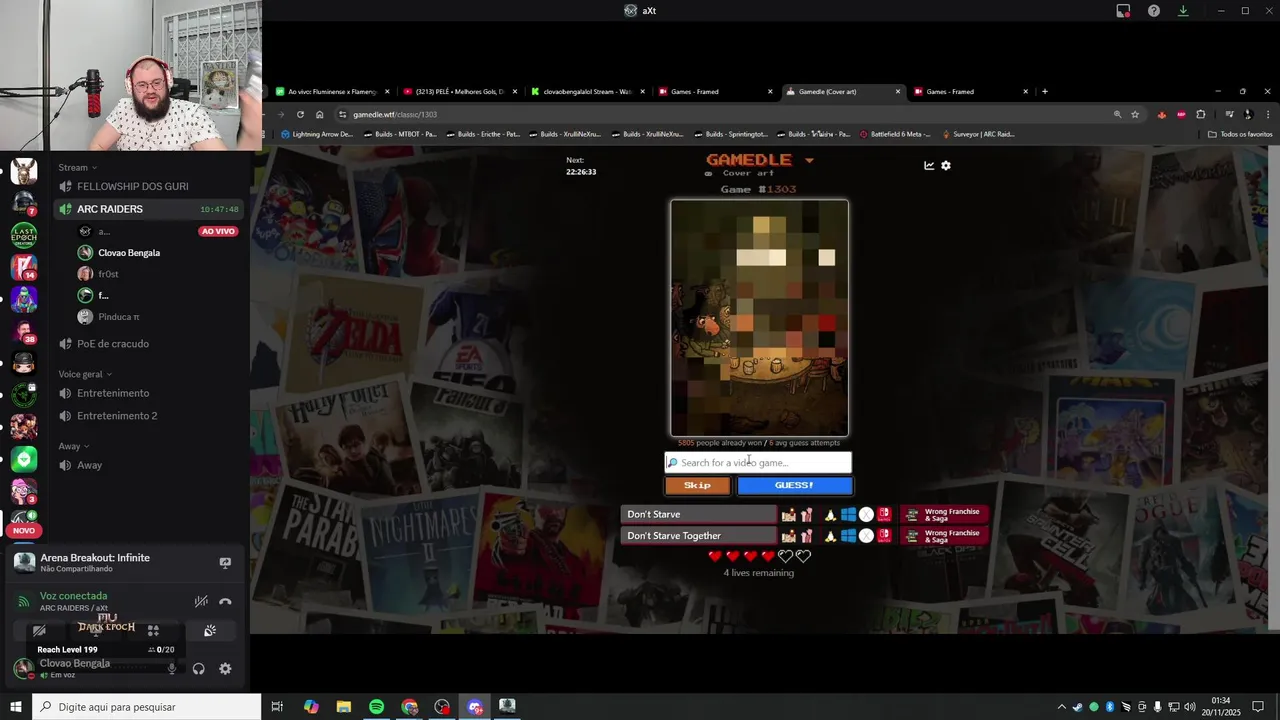Join the Away voice channel
The height and width of the screenshot is (720, 1280).
point(150,465)
